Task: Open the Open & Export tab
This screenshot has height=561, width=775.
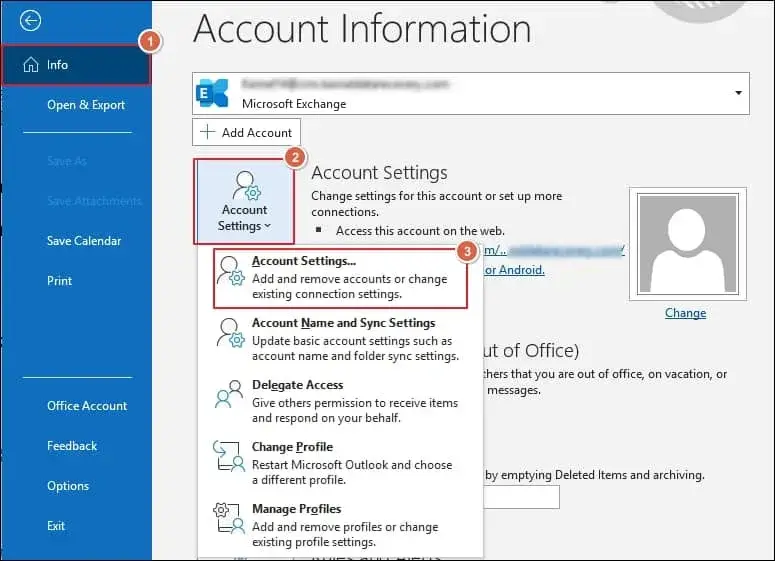Action: [86, 105]
